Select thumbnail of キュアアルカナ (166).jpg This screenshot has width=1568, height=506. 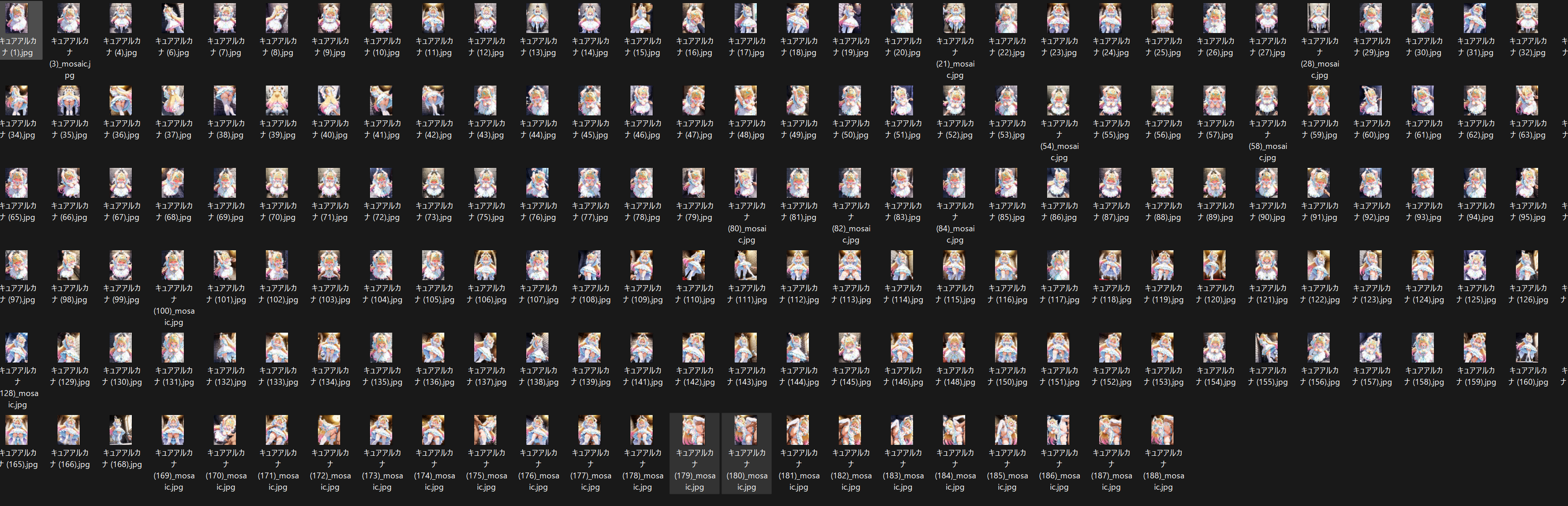69,430
